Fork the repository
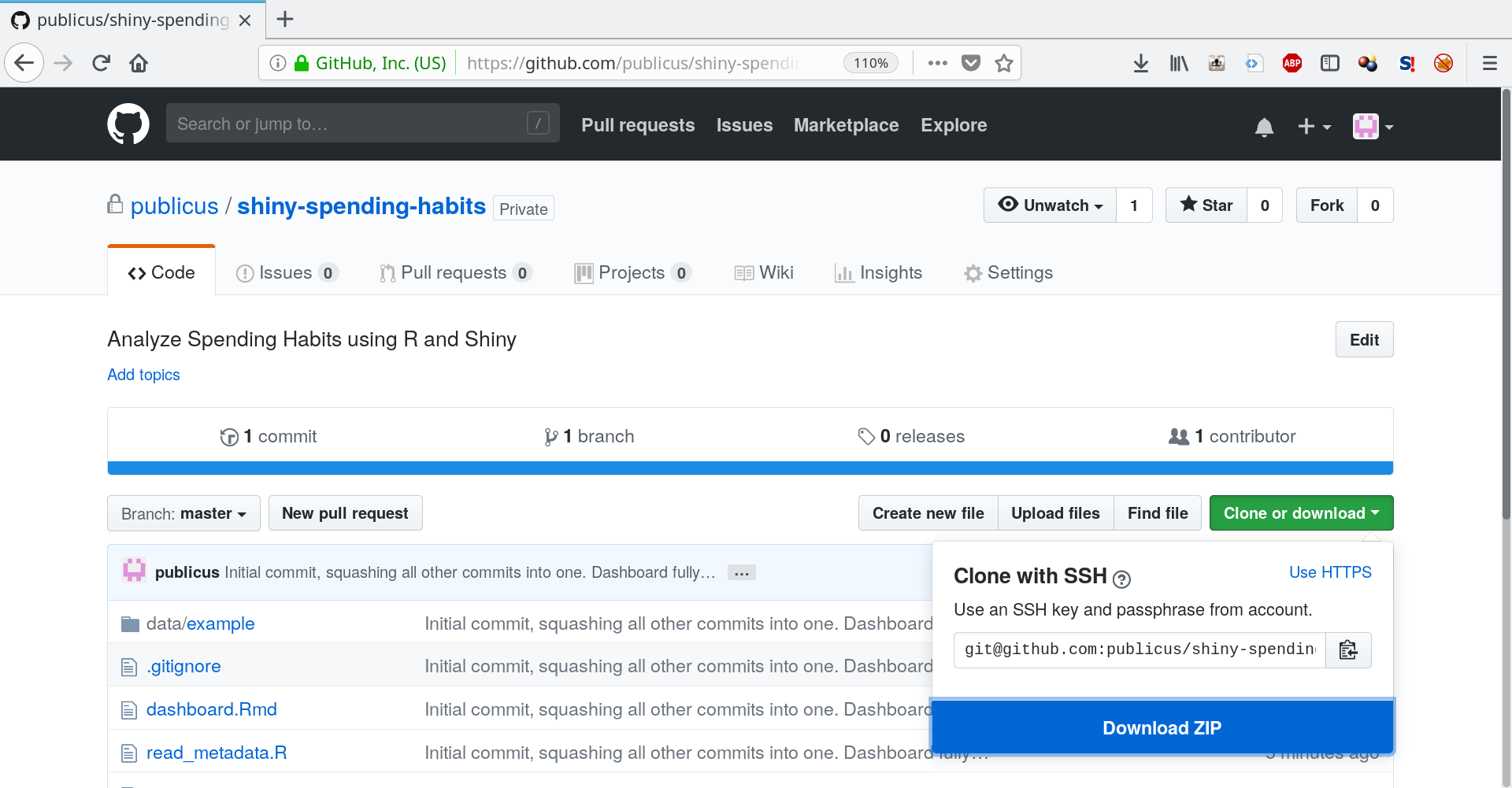Viewport: 1512px width, 788px height. click(x=1327, y=205)
